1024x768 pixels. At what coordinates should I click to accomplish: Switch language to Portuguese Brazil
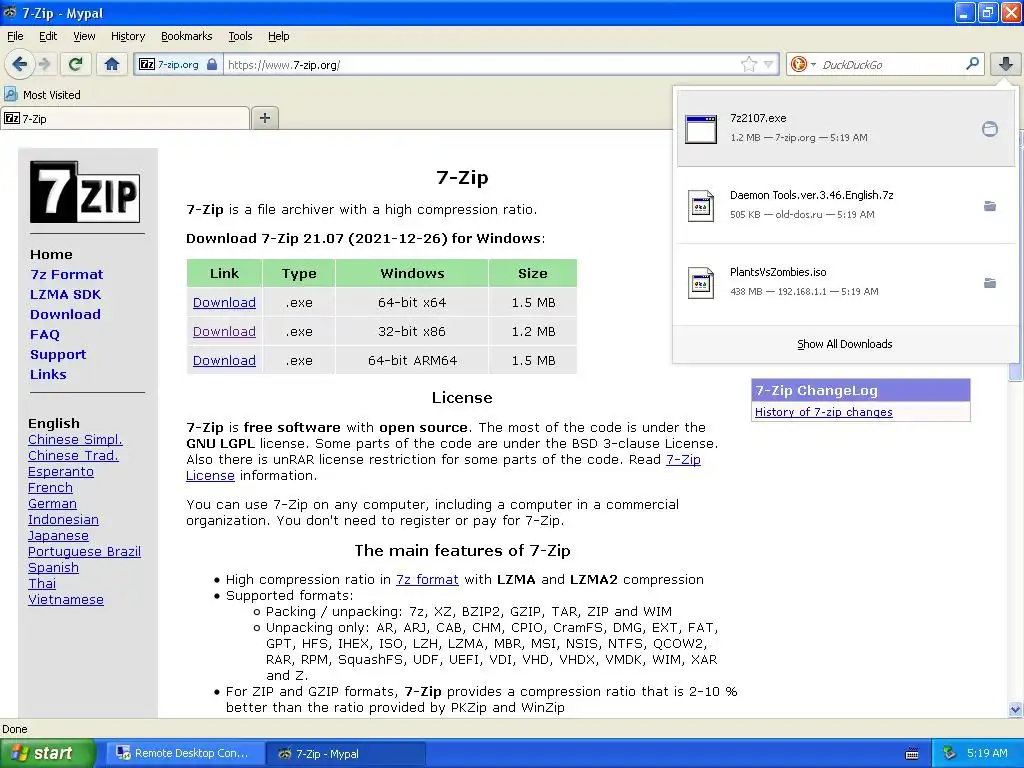(84, 551)
